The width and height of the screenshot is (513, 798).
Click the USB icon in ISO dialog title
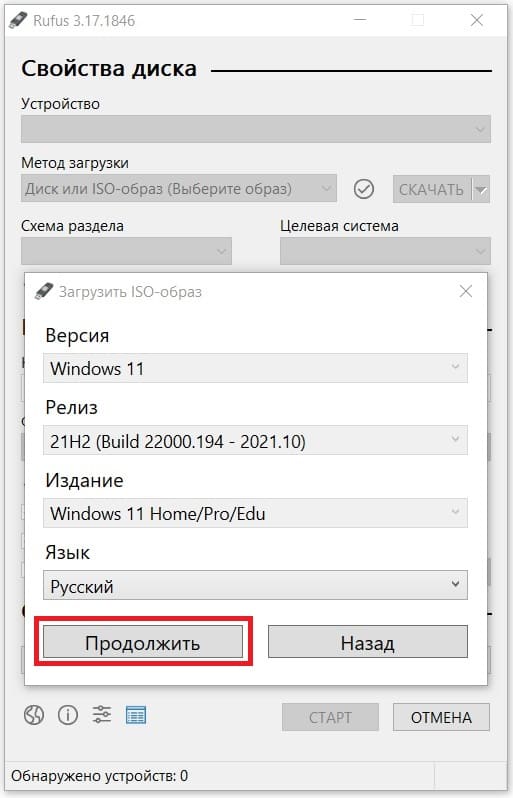[43, 292]
